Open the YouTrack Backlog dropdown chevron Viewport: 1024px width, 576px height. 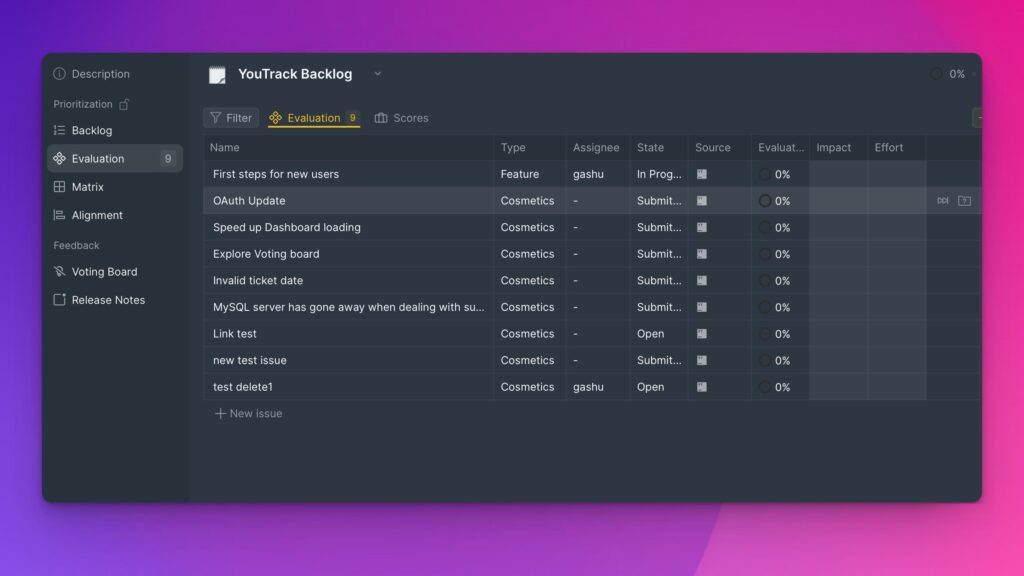coord(377,74)
